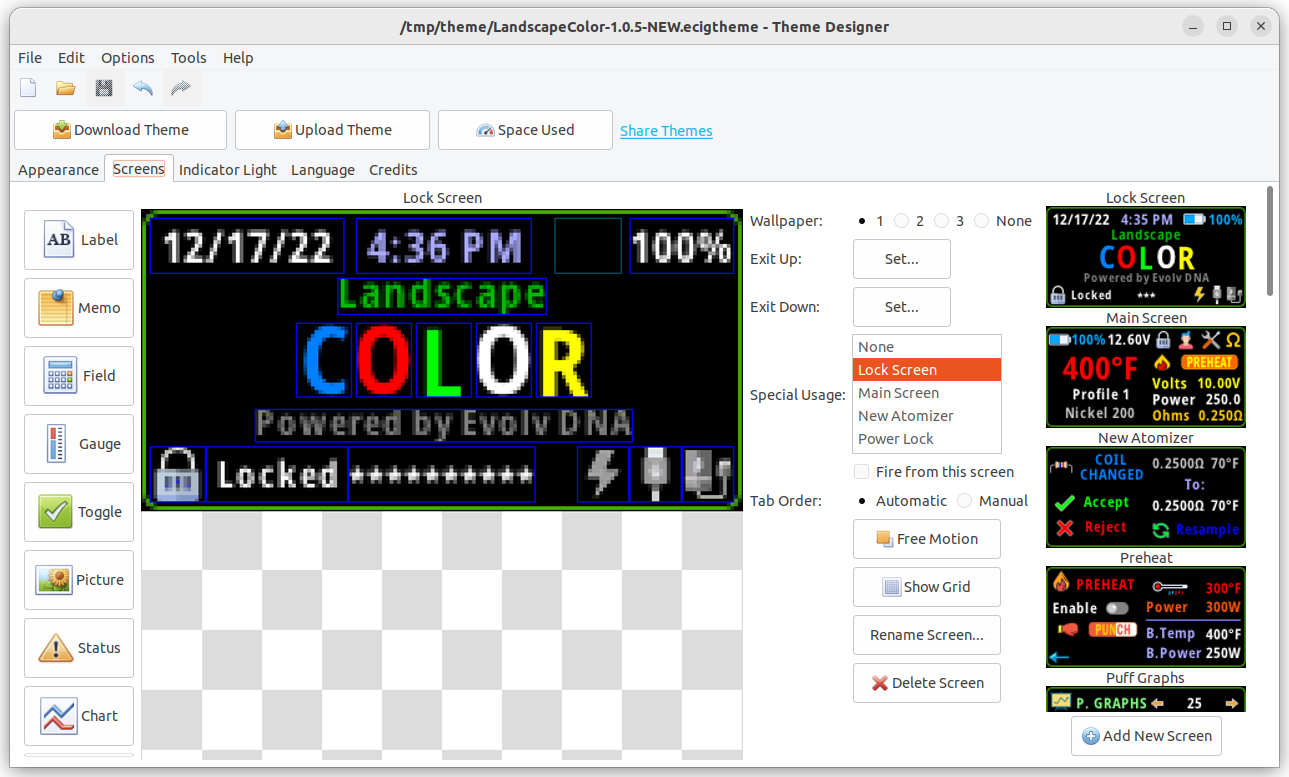Screen dimensions: 1289x777
Task: Switch to the Indicator Light tab
Action: (x=227, y=170)
